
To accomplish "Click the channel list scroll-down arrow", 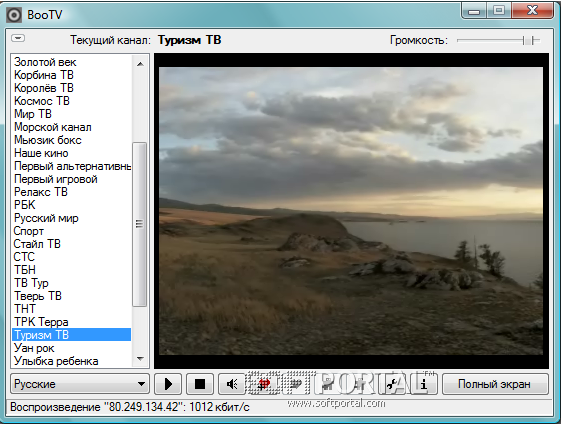I will coord(140,358).
